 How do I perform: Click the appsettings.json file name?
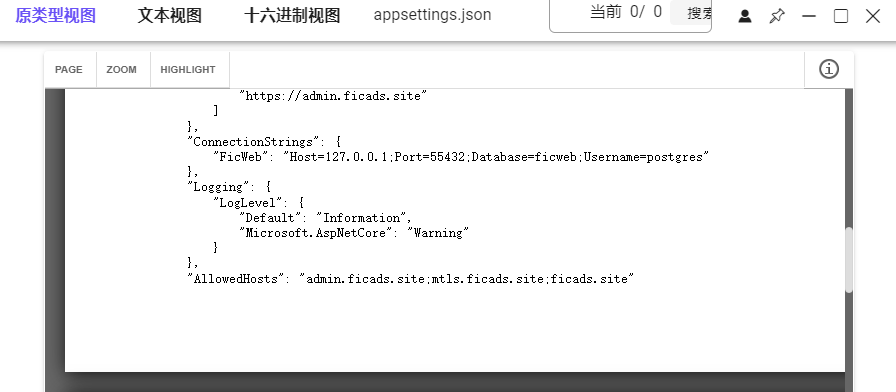(x=432, y=15)
